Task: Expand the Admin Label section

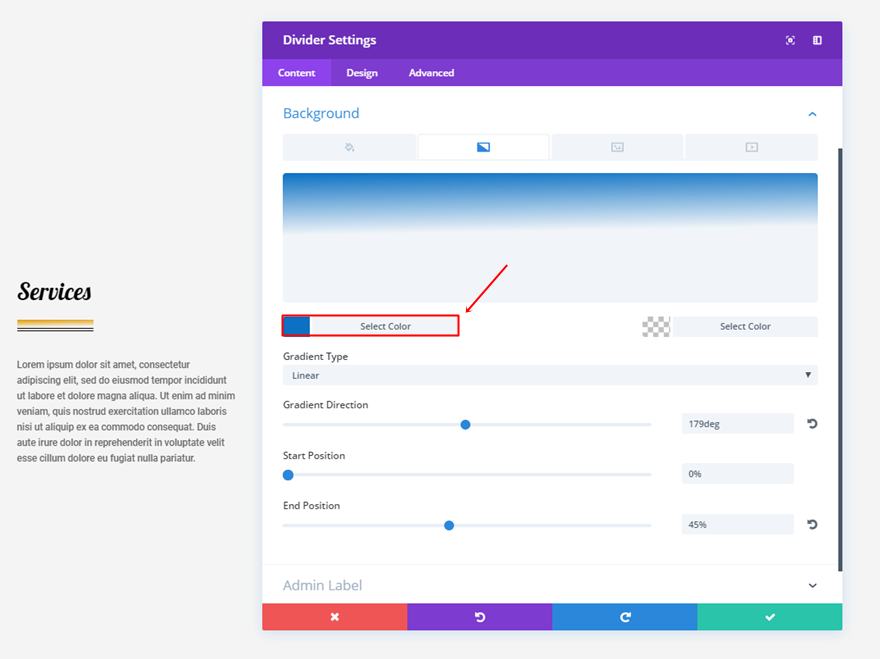Action: pyautogui.click(x=812, y=585)
